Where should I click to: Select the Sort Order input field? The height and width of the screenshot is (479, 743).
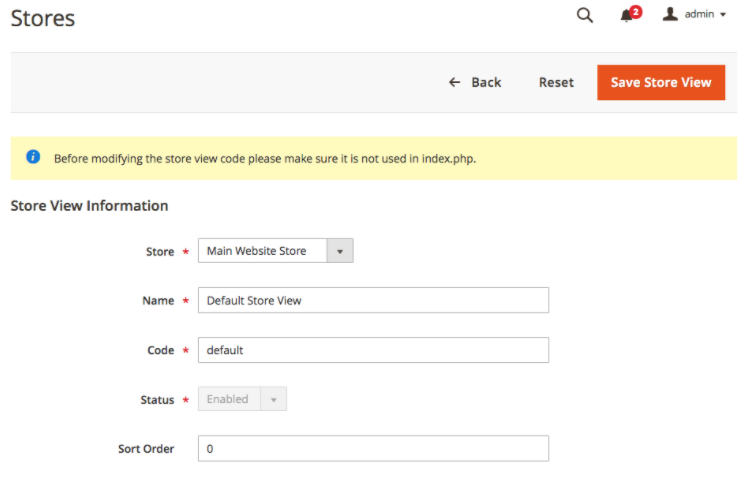tap(373, 449)
